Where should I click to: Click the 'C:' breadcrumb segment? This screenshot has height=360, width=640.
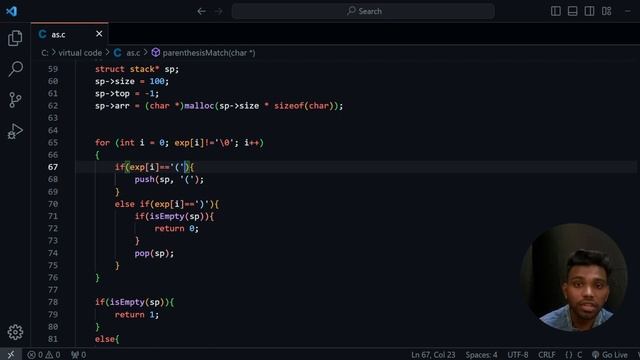(45, 53)
